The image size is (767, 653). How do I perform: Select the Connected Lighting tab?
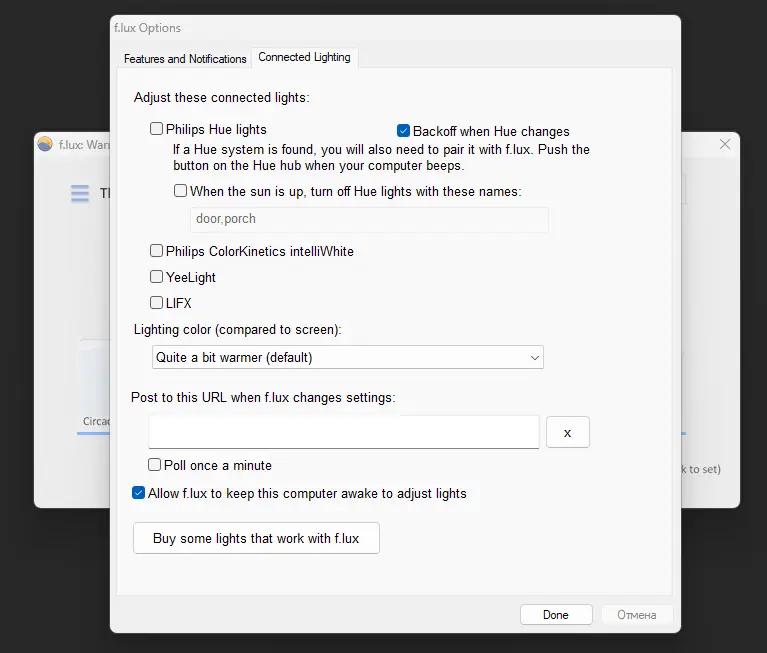(x=304, y=58)
